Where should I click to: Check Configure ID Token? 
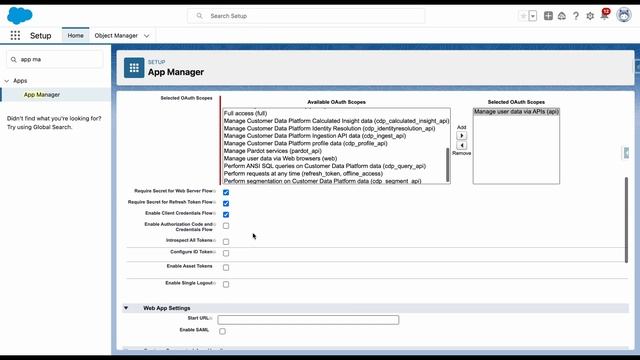pos(226,253)
